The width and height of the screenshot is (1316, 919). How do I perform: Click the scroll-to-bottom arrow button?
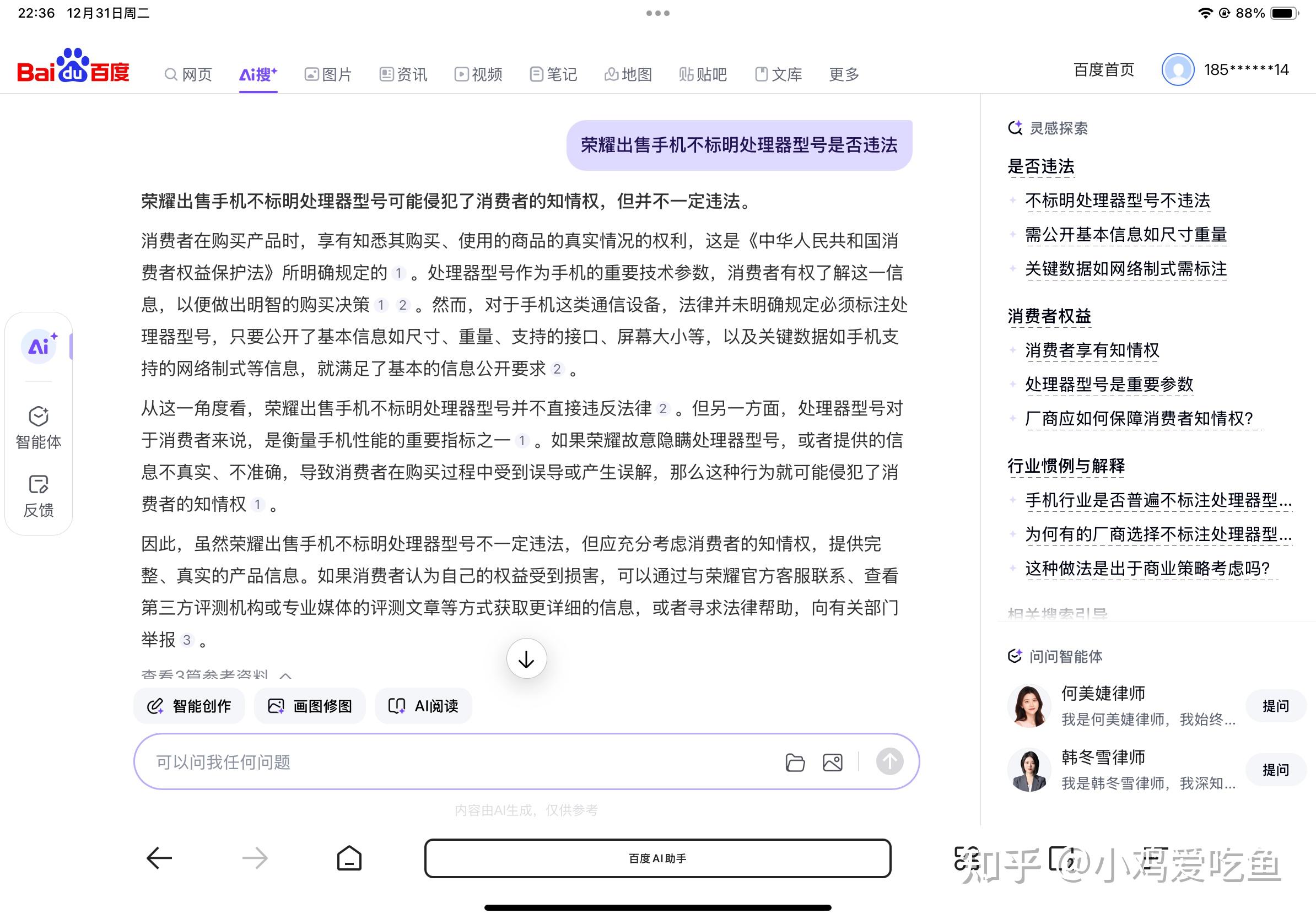(x=526, y=659)
